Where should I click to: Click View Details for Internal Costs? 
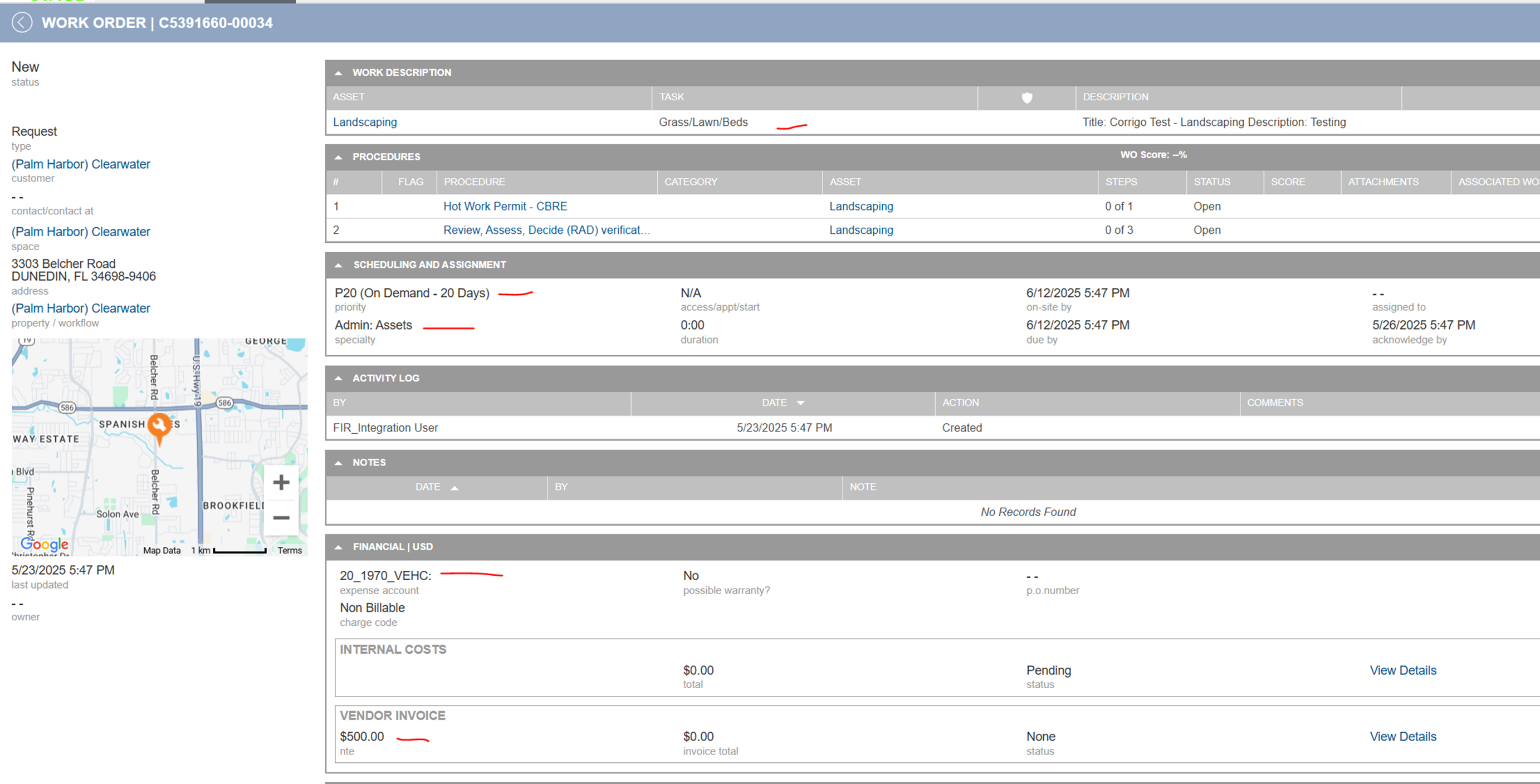(x=1402, y=670)
